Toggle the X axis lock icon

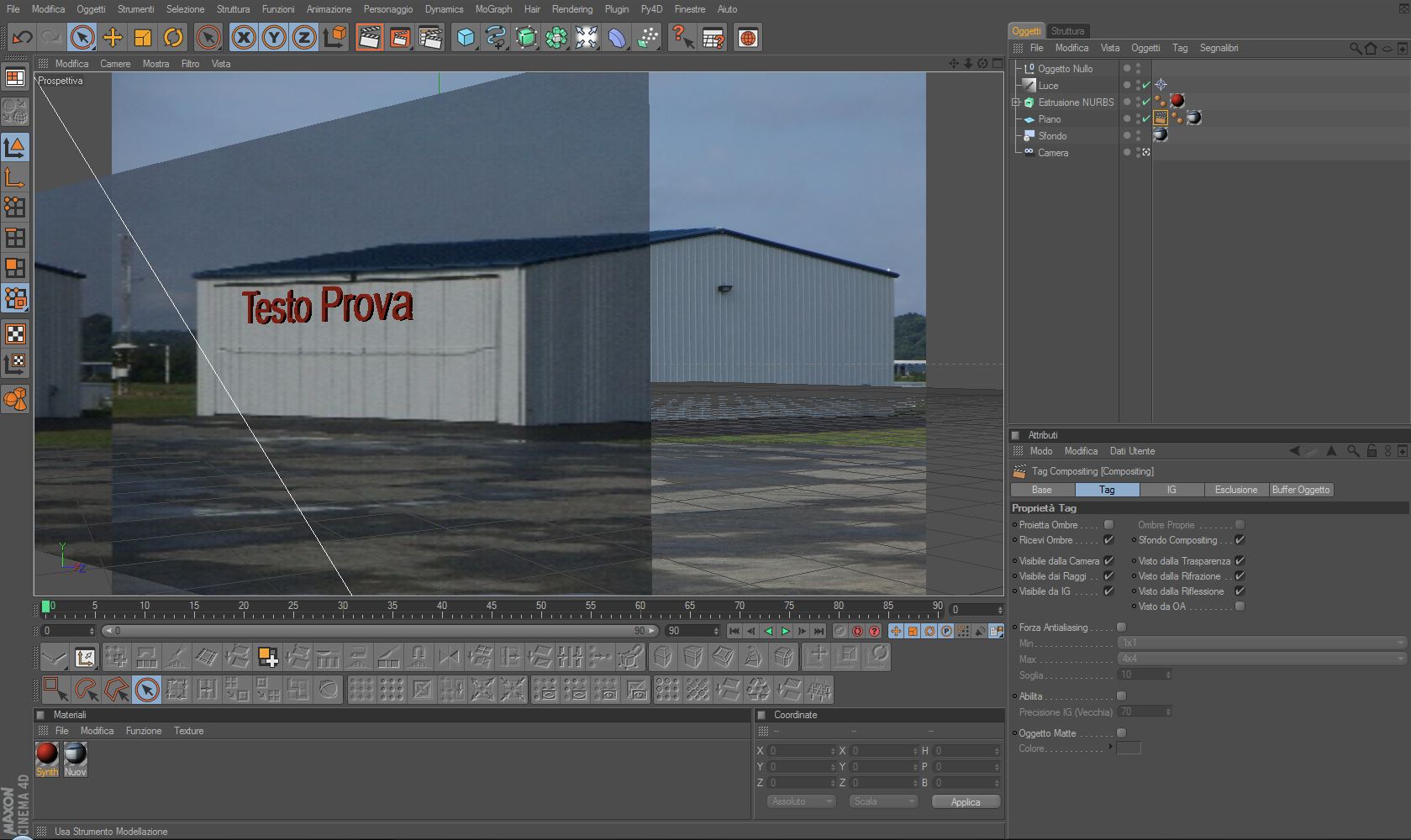[244, 38]
